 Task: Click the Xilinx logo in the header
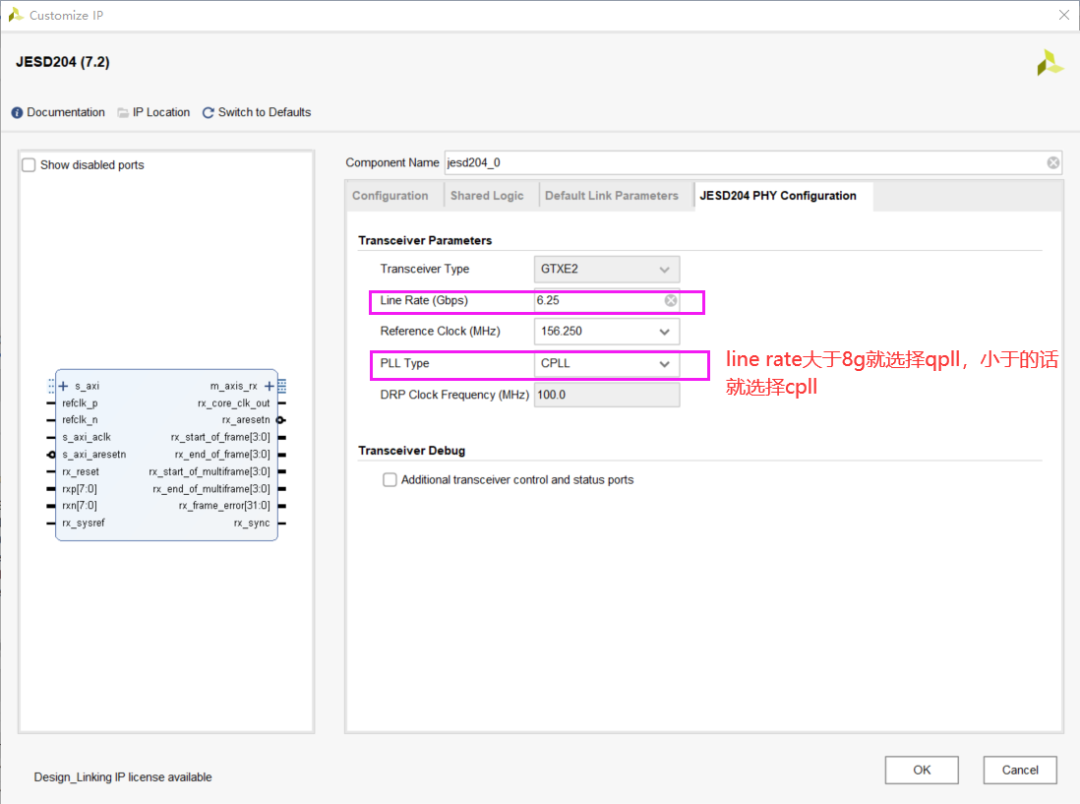pos(1050,63)
